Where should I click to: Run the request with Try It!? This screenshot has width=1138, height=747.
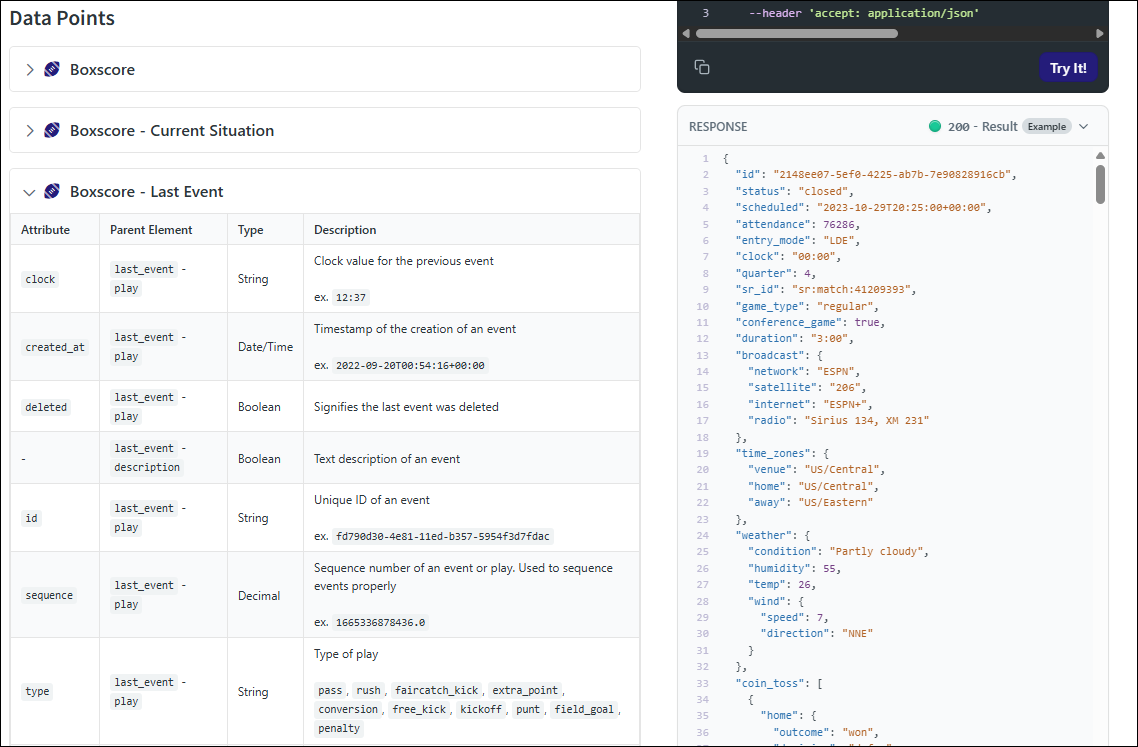click(1067, 68)
